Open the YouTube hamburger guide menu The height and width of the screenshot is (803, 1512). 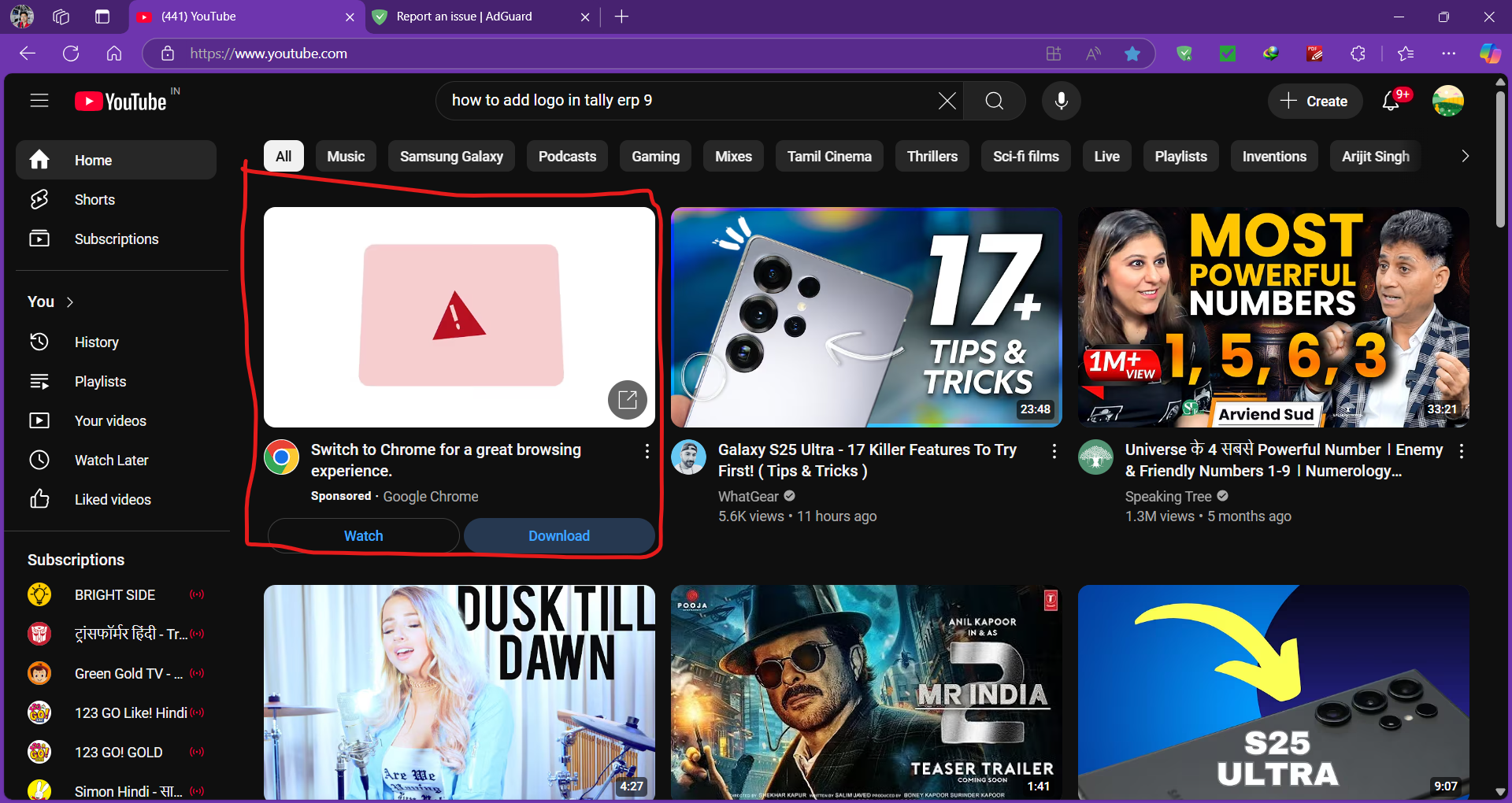point(39,101)
